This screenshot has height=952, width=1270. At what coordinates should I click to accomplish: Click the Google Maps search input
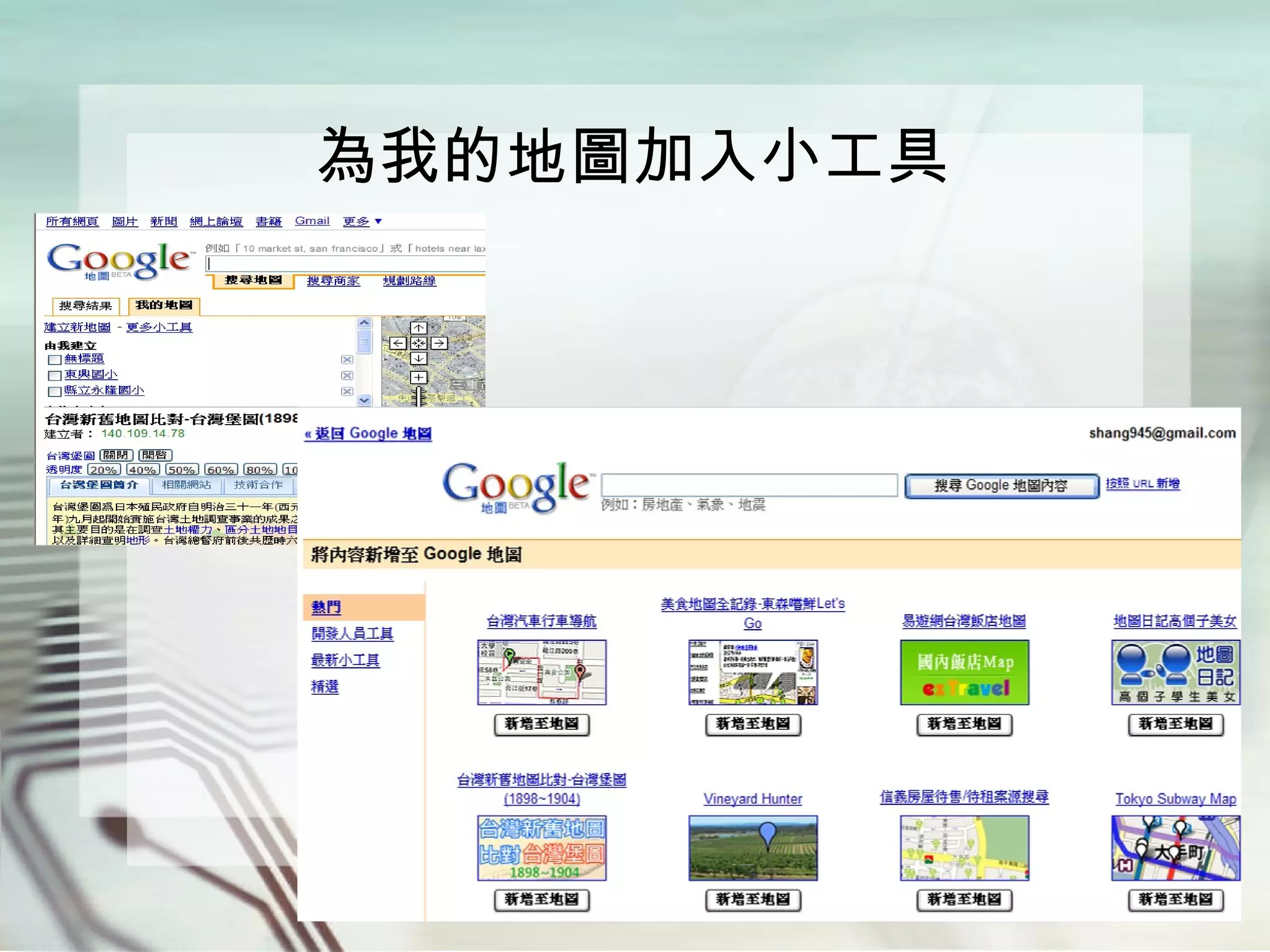(345, 263)
